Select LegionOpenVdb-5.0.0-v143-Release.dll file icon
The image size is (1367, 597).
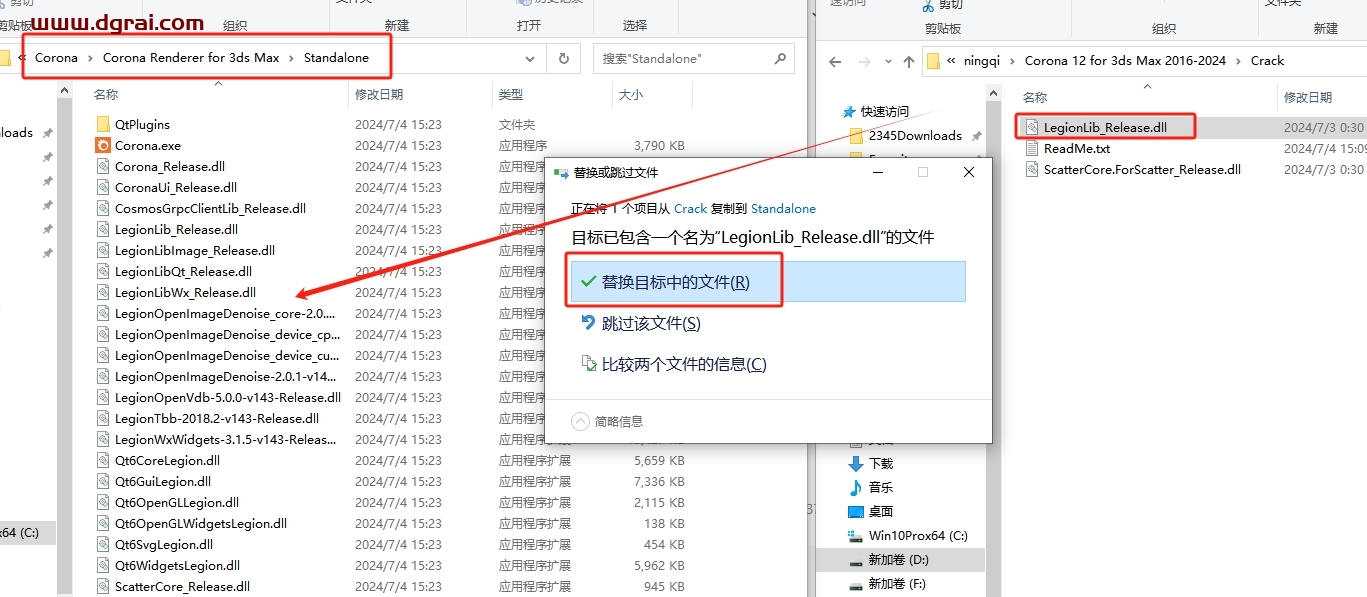(x=103, y=398)
